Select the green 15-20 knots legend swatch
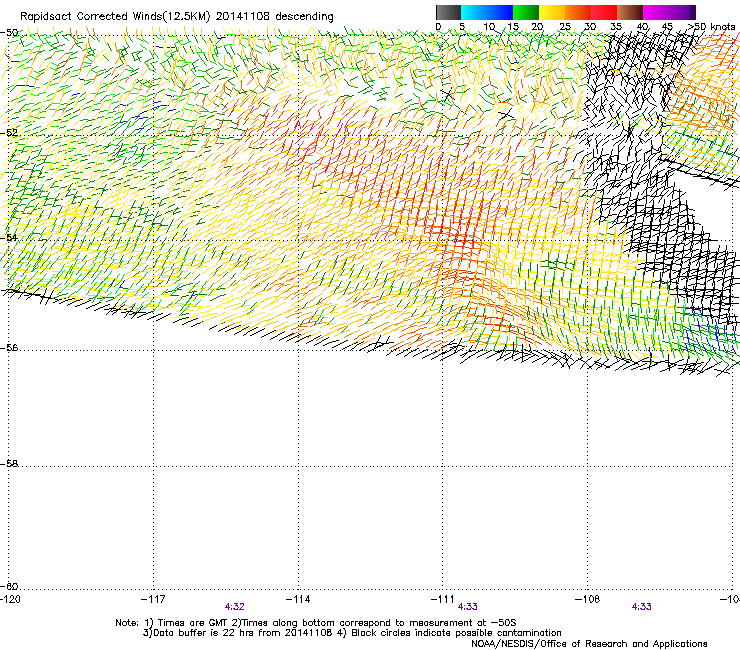Viewport: 740px width, 650px height. tap(526, 12)
